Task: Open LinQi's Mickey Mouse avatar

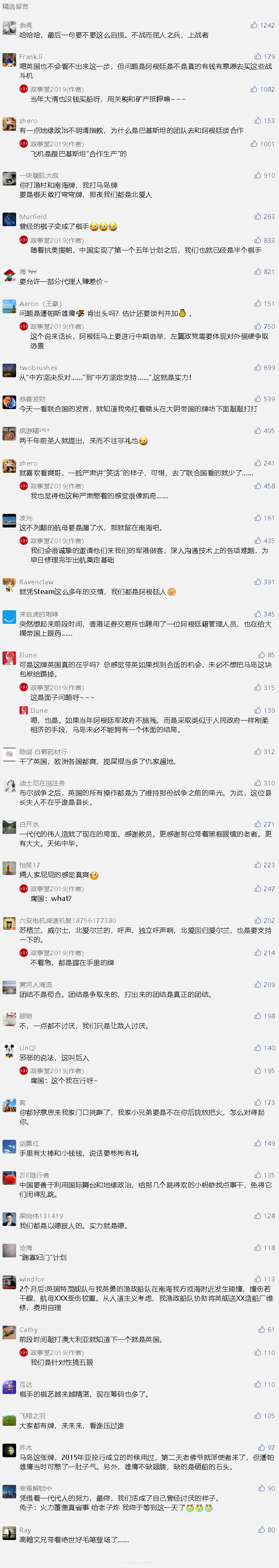Action: (9, 1051)
